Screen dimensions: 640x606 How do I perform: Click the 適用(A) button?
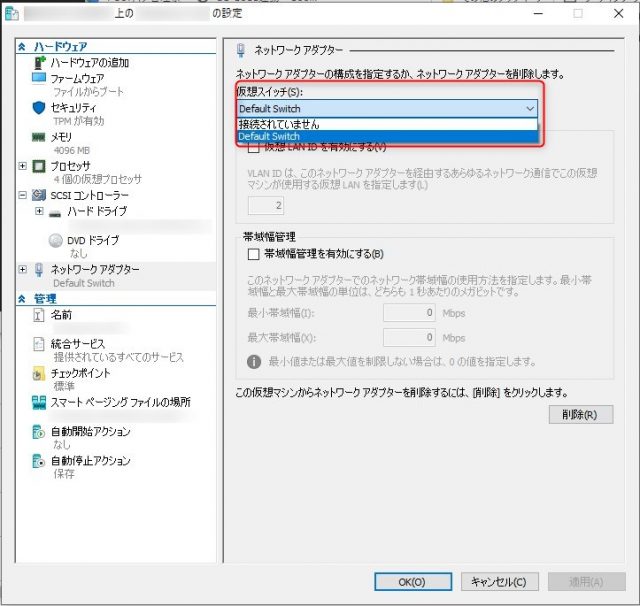(x=587, y=582)
